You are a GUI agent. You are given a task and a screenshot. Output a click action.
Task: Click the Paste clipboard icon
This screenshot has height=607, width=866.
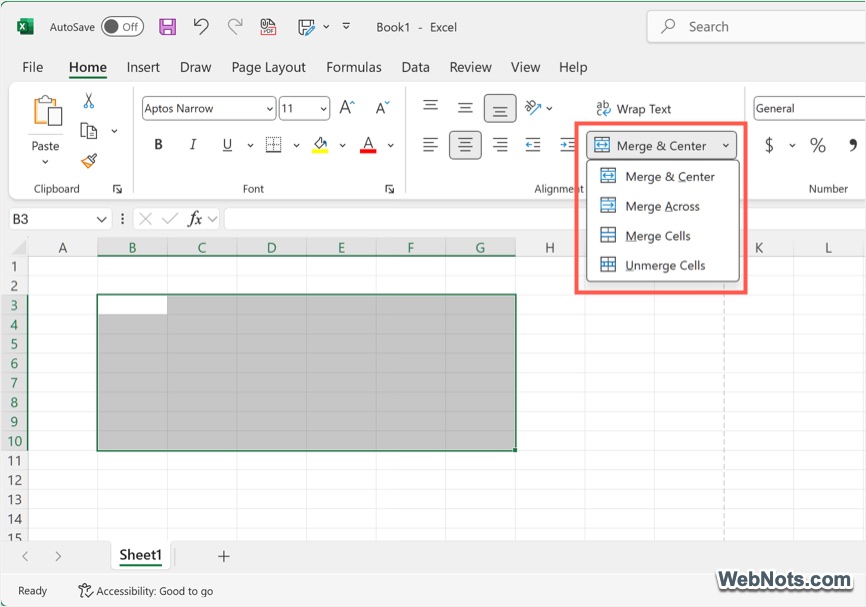[x=47, y=110]
